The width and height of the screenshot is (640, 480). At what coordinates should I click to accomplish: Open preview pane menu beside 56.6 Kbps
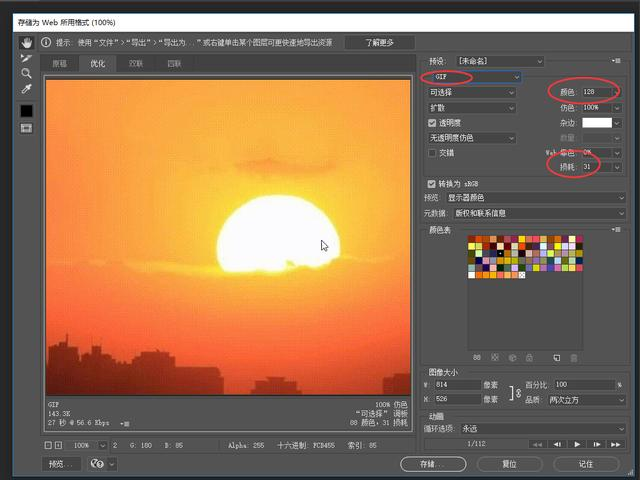click(125, 424)
